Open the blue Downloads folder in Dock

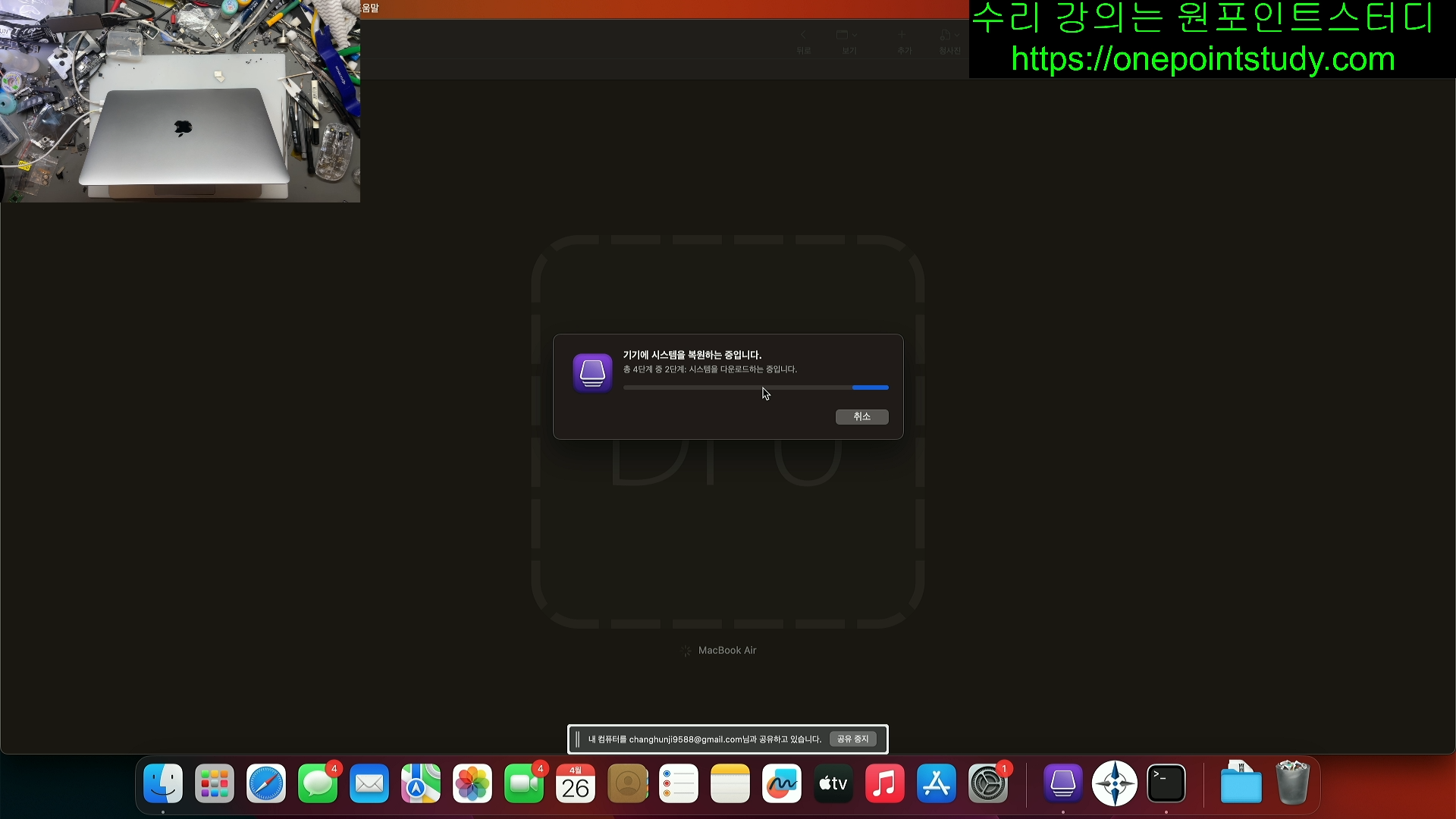click(x=1241, y=782)
